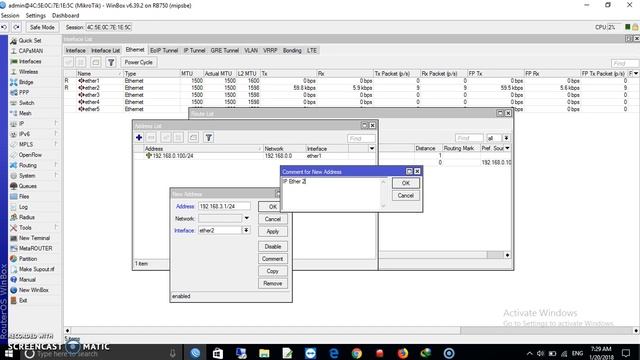Image resolution: width=640 pixels, height=360 pixels.
Task: Open Microsoft Edge from taskbar
Action: pos(333,353)
